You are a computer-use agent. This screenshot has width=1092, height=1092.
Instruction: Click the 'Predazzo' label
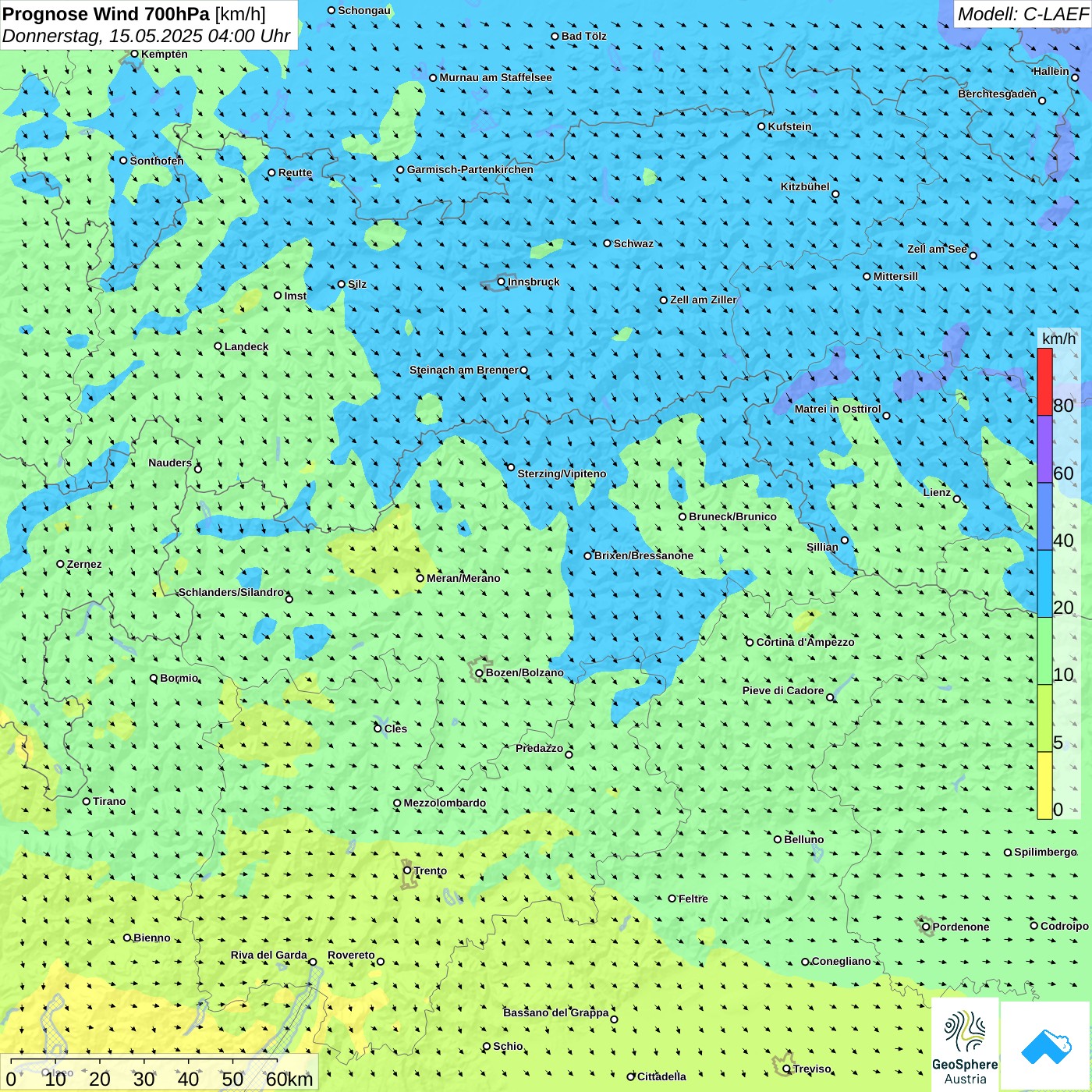[x=539, y=748]
